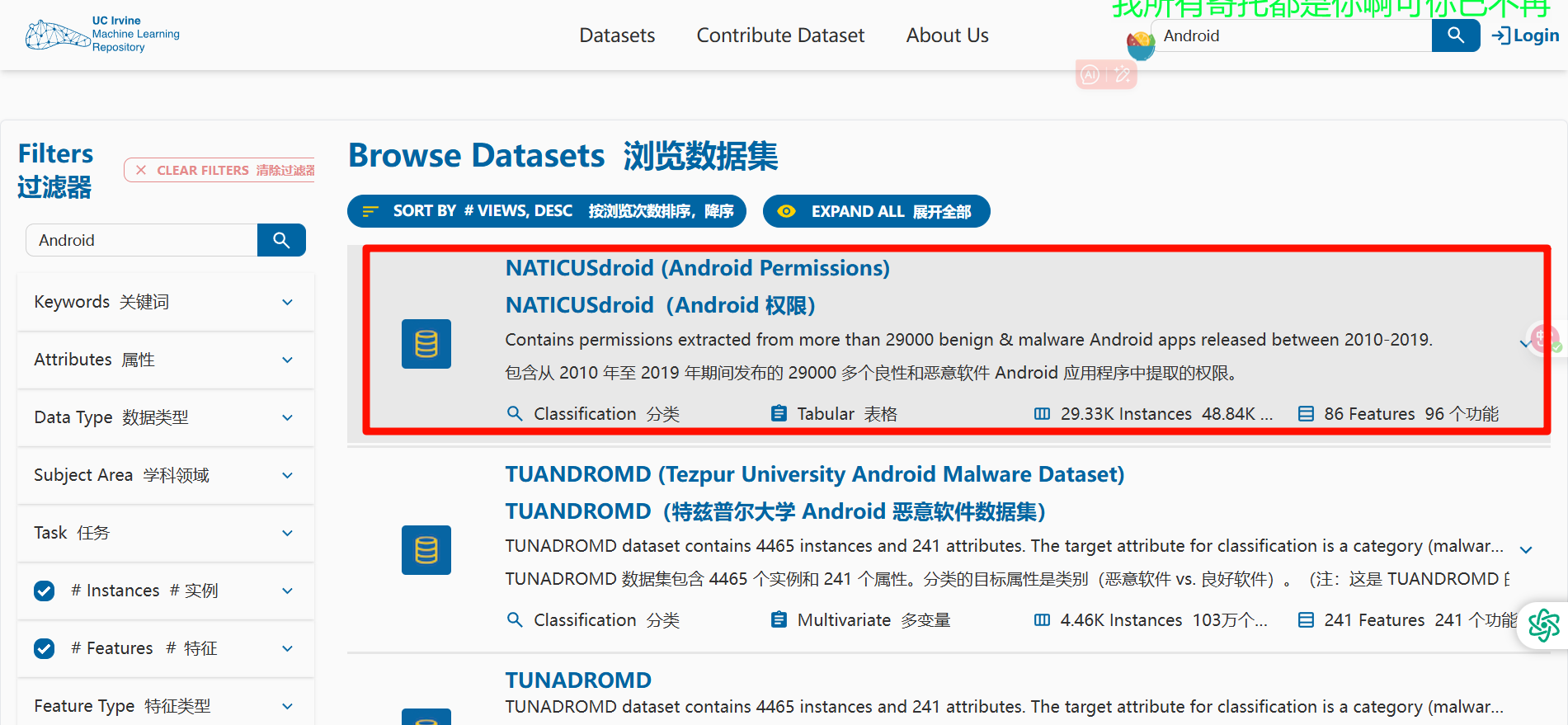
Task: Click the green ChatGPT-style floating icon
Action: (x=1544, y=624)
